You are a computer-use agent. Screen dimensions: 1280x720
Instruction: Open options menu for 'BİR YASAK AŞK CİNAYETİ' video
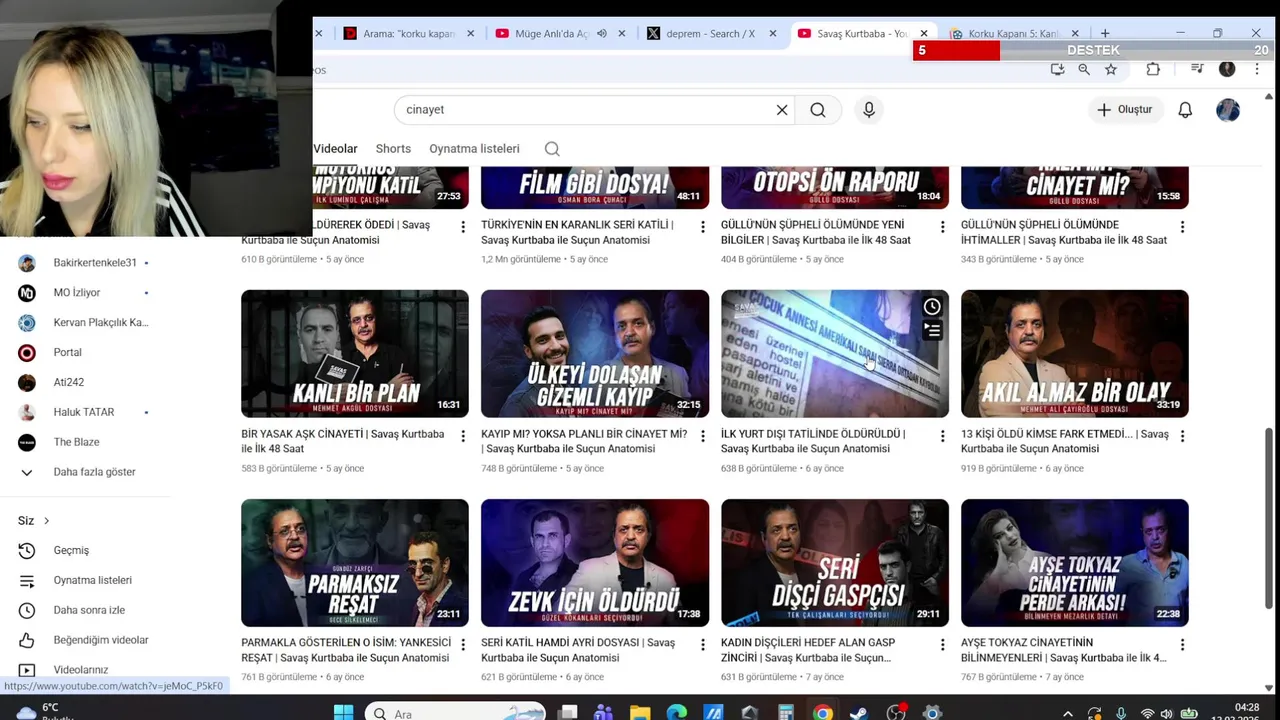(x=463, y=436)
